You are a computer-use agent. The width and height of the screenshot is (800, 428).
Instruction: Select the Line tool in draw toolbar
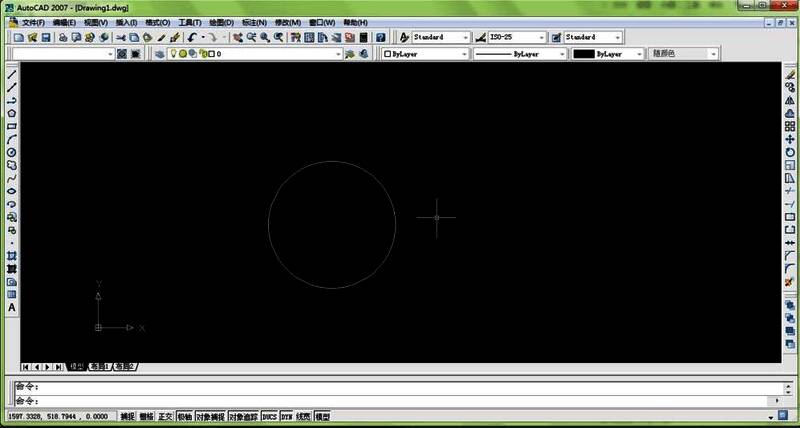pyautogui.click(x=12, y=75)
